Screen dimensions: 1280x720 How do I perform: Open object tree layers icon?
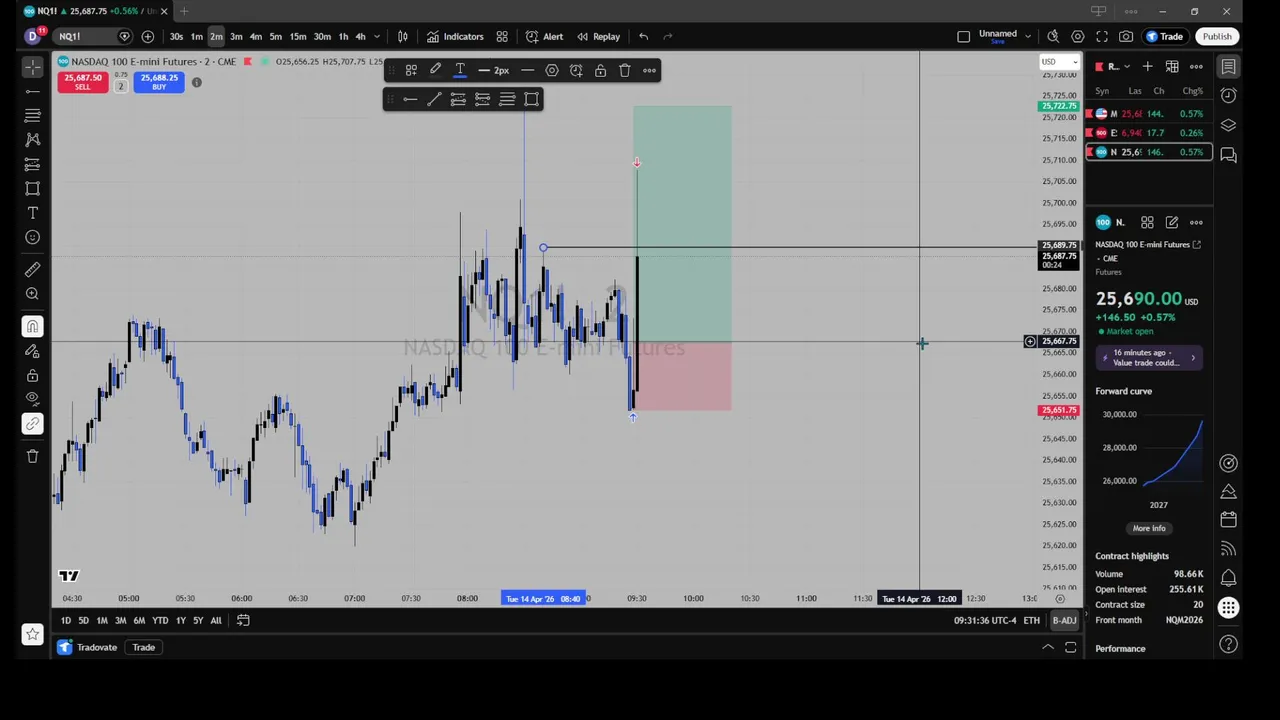[x=1228, y=126]
